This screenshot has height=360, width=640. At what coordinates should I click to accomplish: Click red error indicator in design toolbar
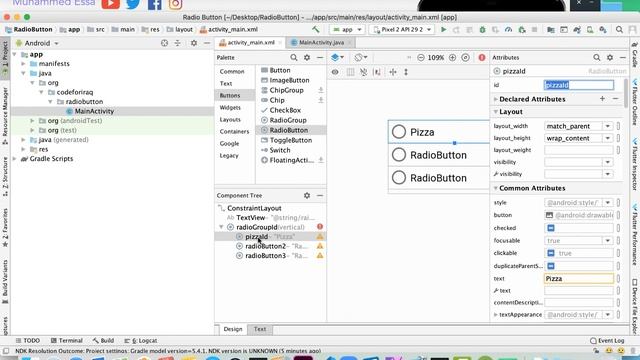482,58
